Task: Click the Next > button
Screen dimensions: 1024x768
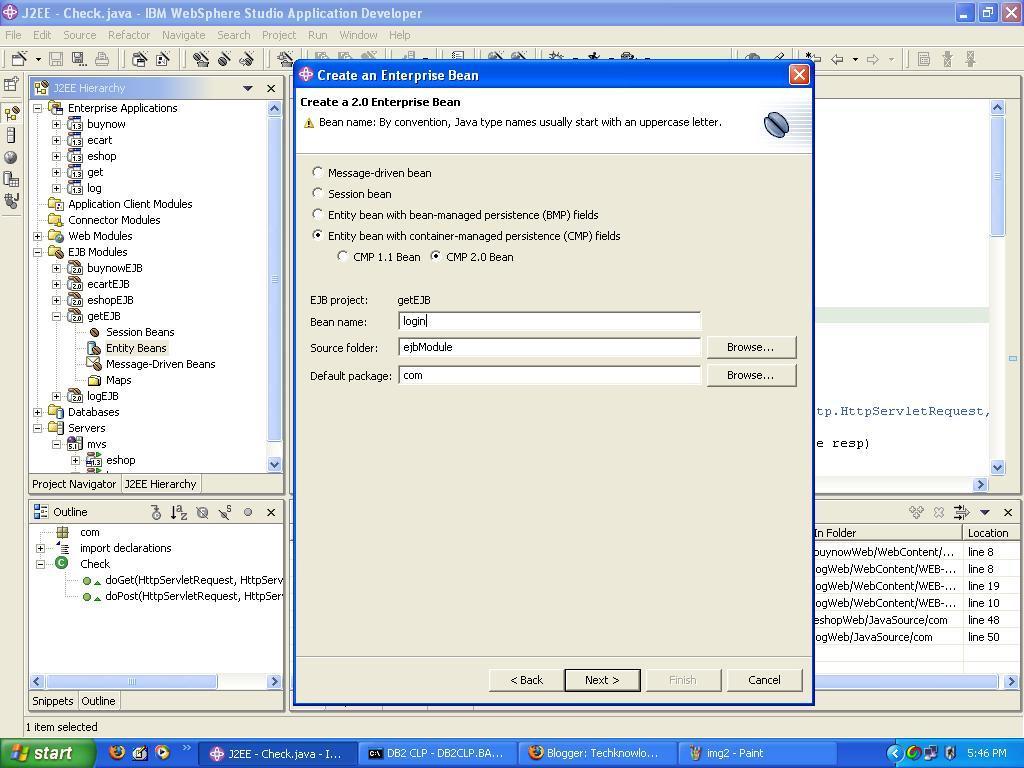Action: [x=602, y=680]
